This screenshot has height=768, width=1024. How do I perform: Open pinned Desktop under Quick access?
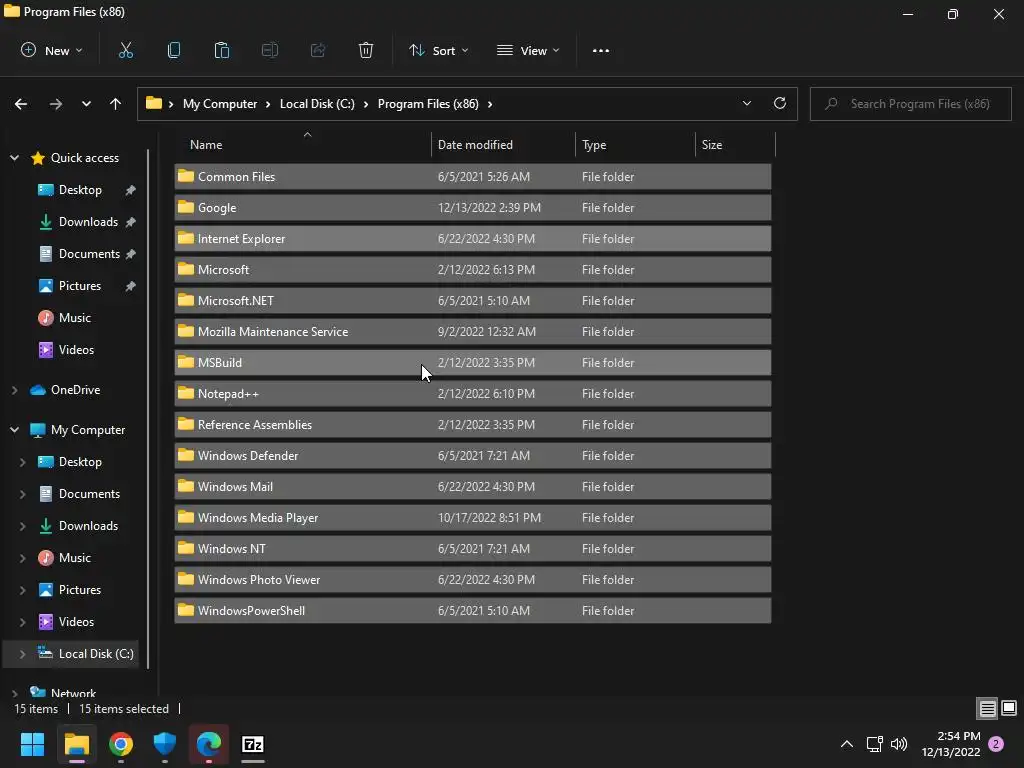[80, 190]
